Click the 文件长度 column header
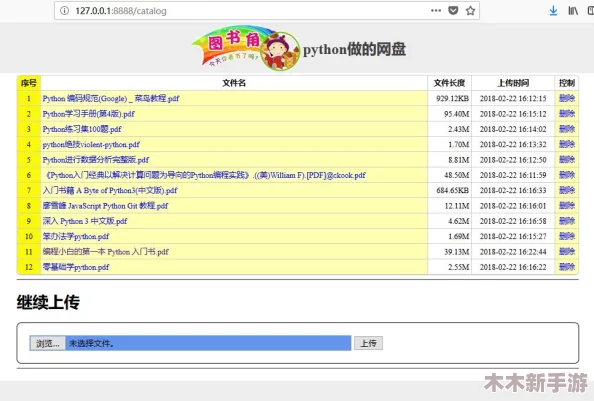This screenshot has width=594, height=401. pos(449,83)
